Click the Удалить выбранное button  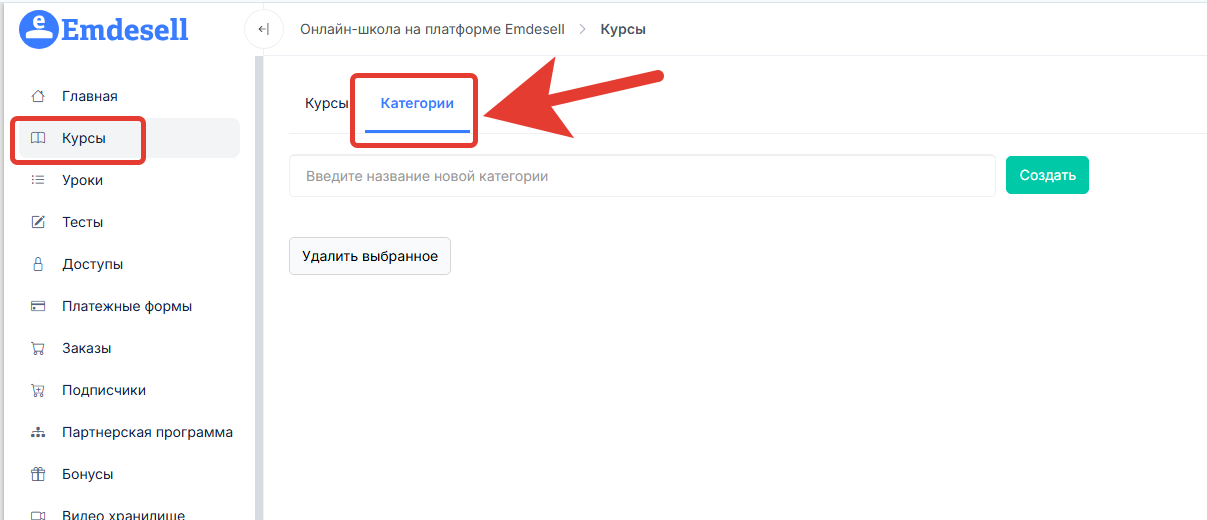click(x=370, y=256)
